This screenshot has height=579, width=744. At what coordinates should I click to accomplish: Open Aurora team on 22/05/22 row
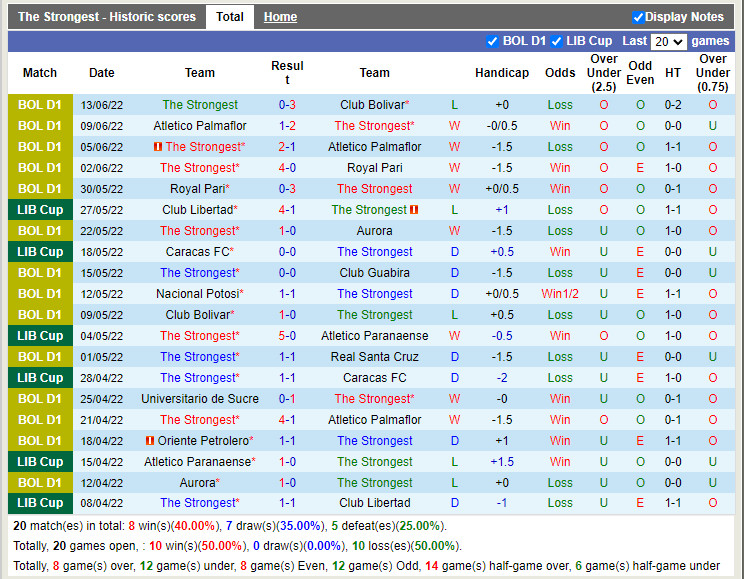click(374, 231)
